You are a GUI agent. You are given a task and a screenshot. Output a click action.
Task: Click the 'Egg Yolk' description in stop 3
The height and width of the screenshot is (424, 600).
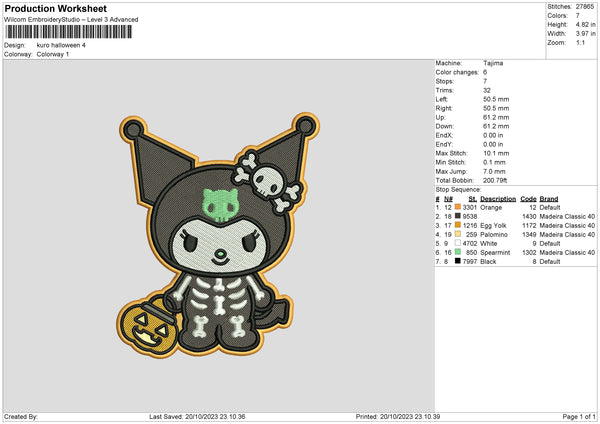coord(493,225)
